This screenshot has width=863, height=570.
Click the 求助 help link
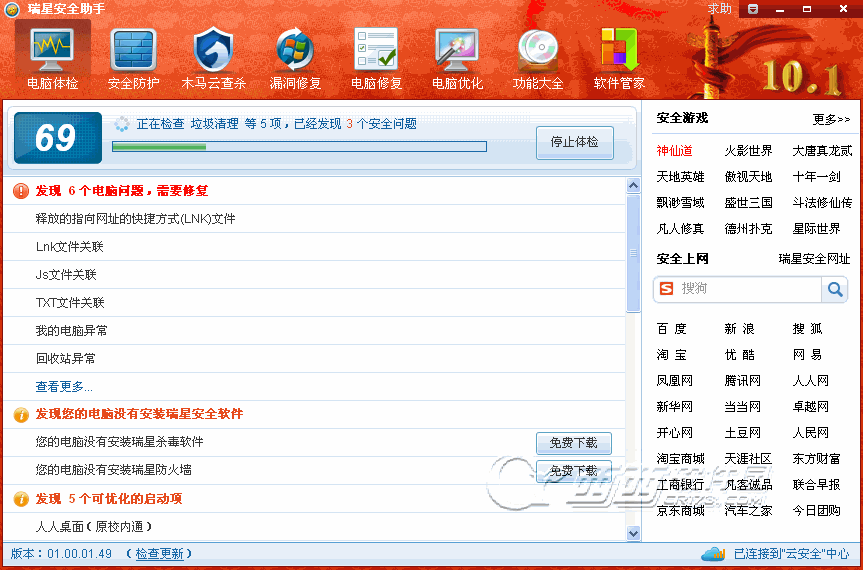(x=719, y=9)
